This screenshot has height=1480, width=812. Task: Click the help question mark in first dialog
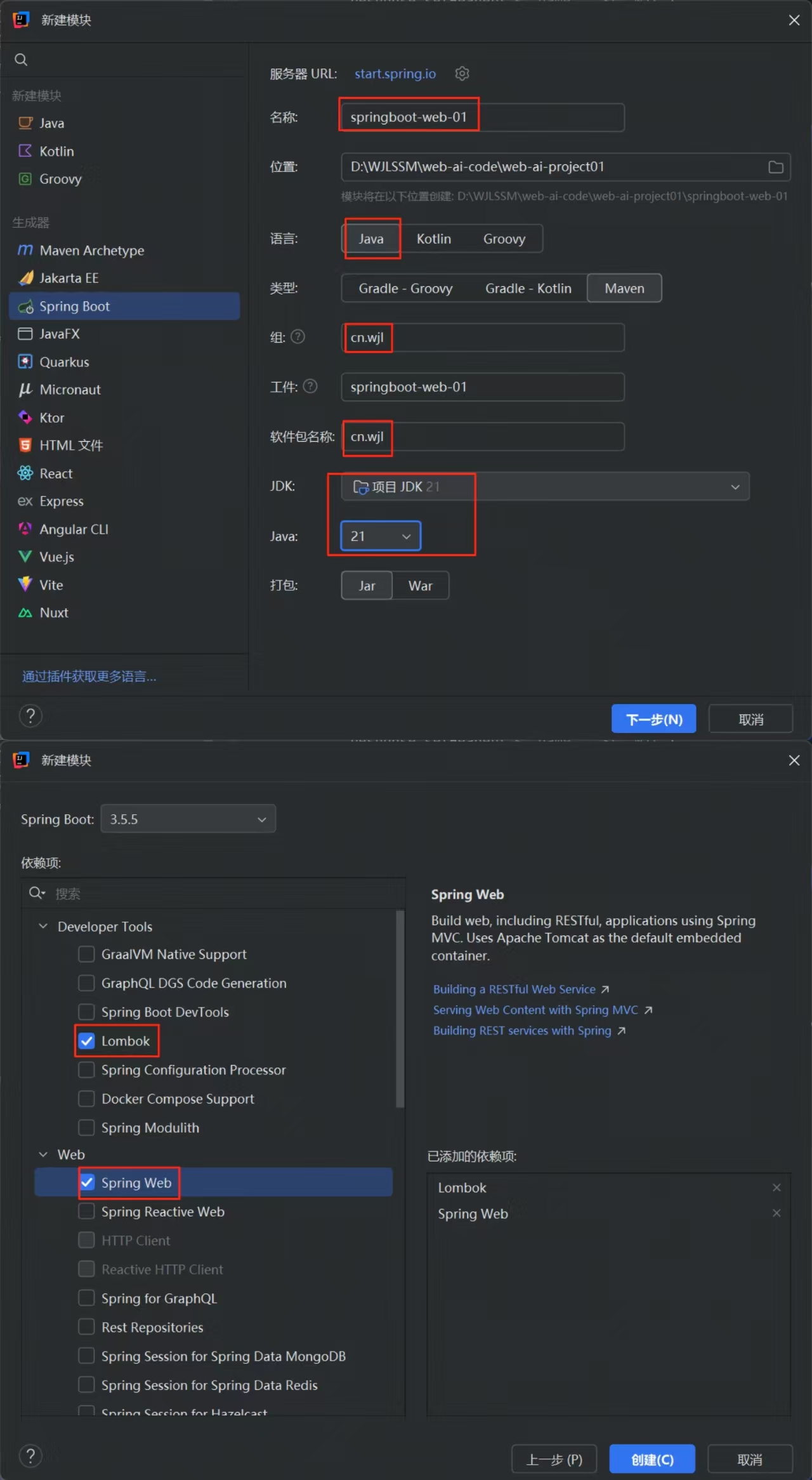point(30,716)
